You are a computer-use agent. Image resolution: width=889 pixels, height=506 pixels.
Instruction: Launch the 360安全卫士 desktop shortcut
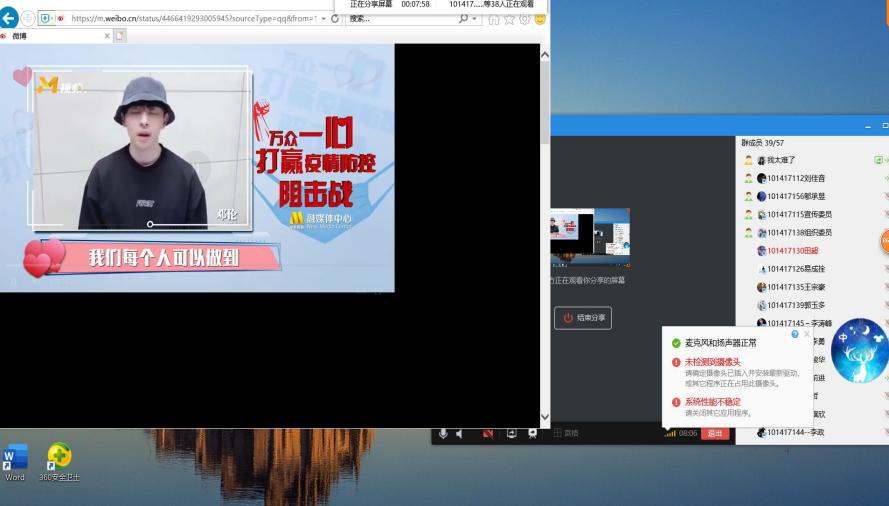59,460
